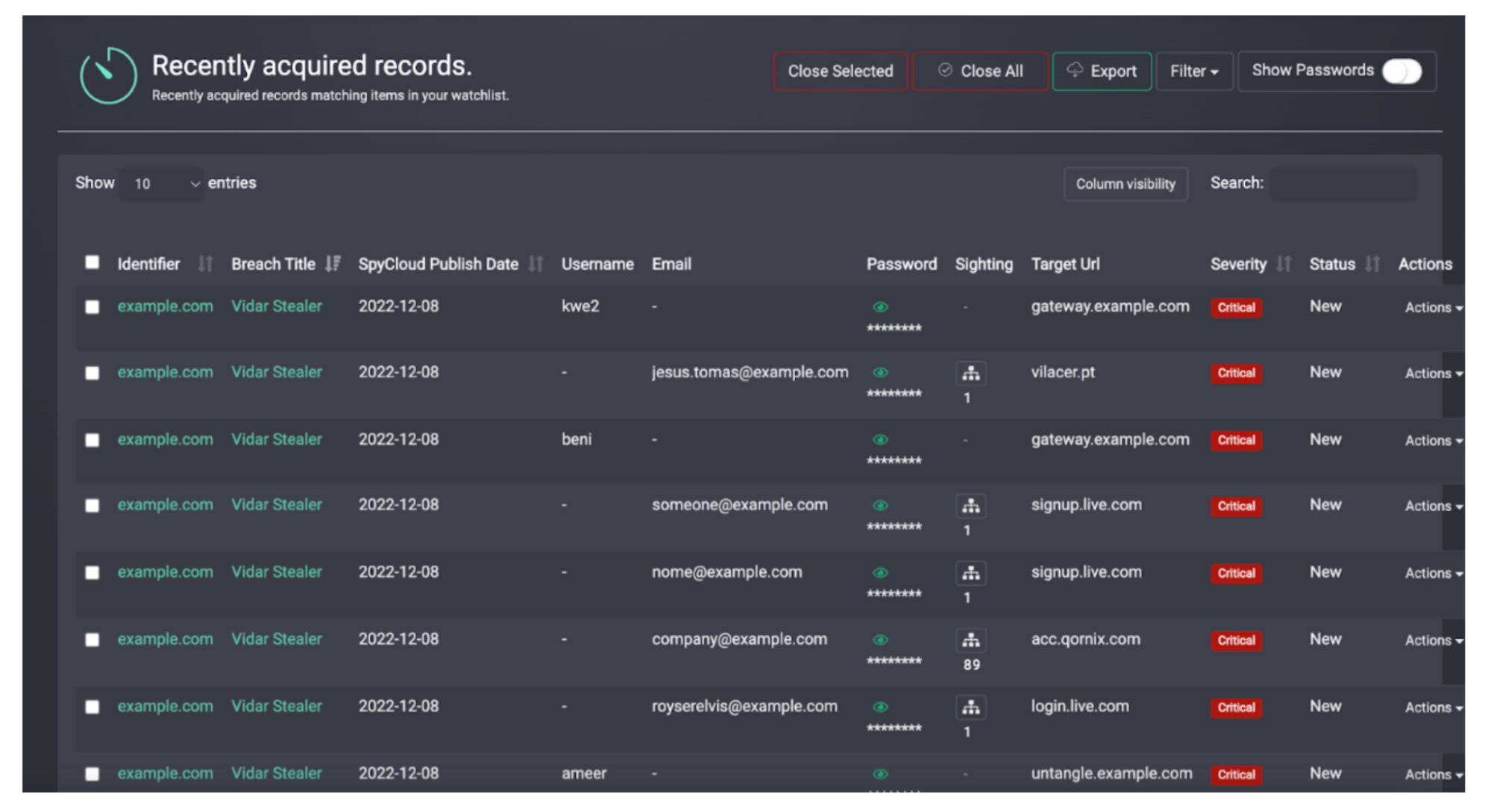Click into the Search input field

point(1343,183)
